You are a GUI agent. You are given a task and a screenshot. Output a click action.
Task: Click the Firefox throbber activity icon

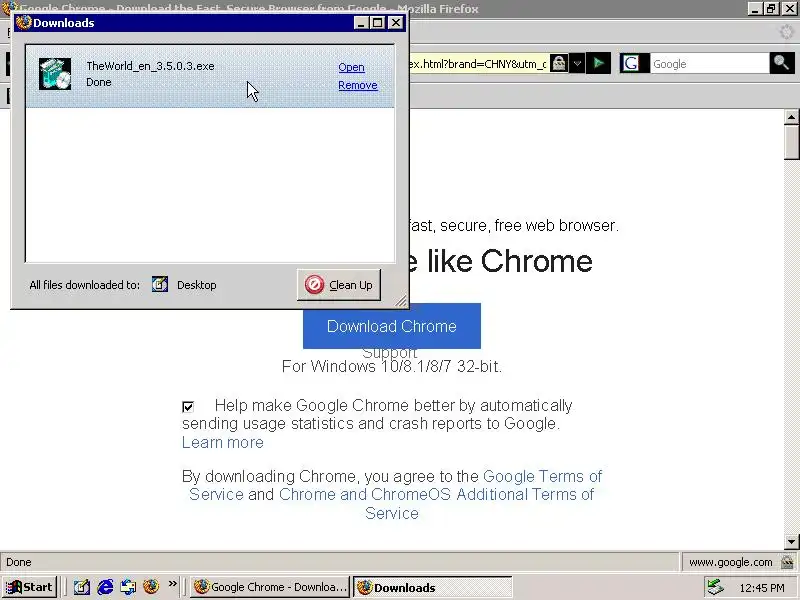point(787,32)
